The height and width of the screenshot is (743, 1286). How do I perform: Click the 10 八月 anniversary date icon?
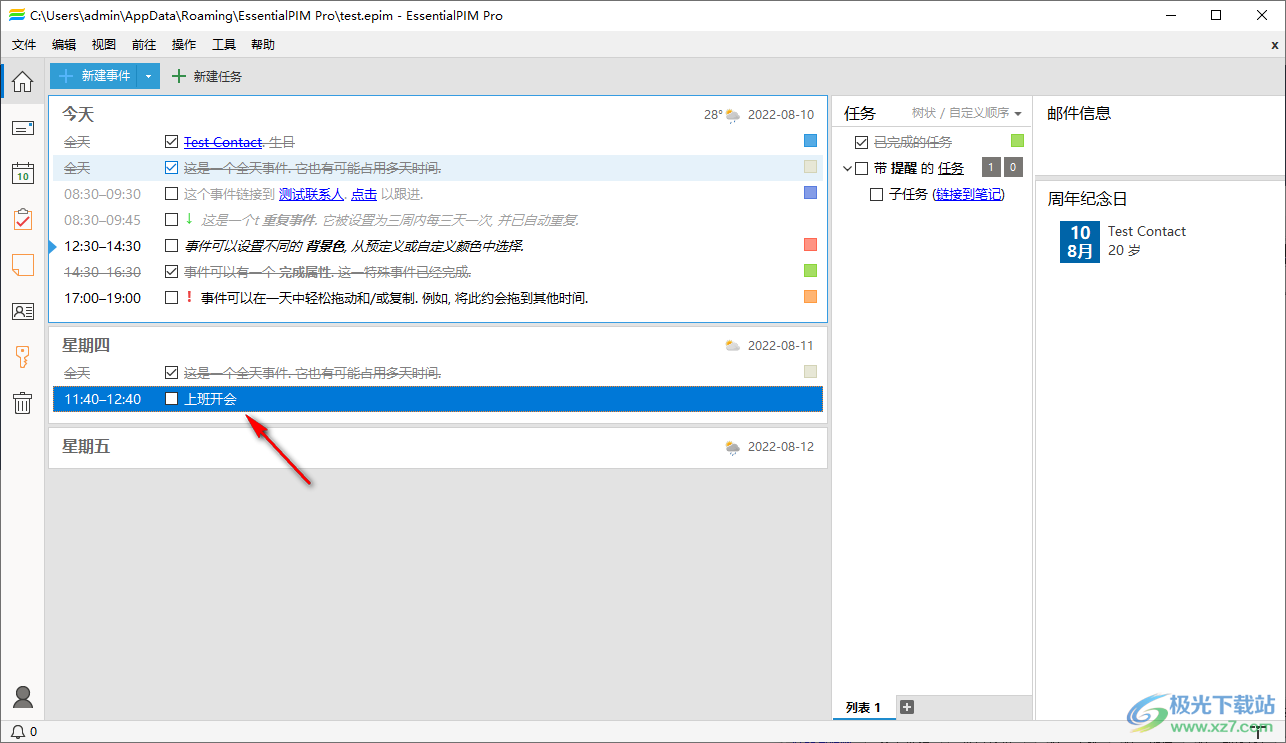[1080, 242]
